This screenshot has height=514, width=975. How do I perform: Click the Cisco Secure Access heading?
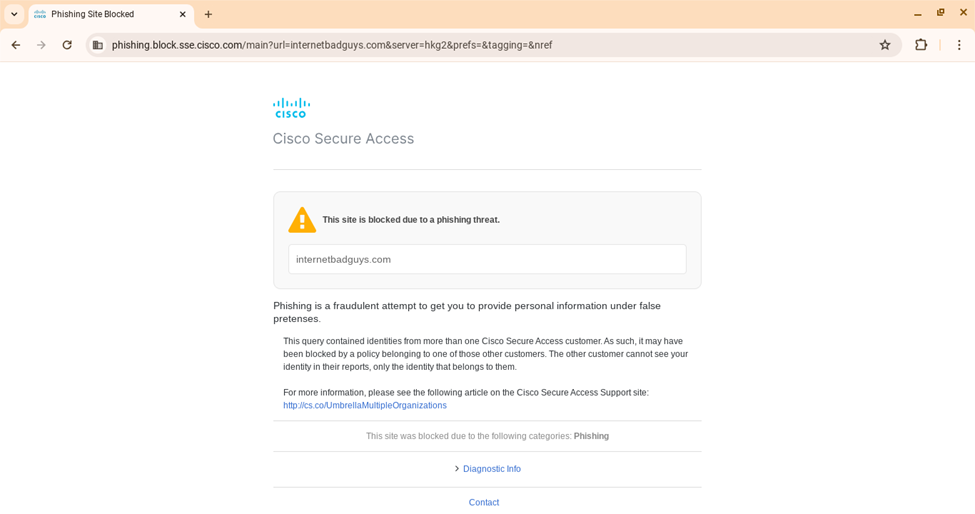343,139
